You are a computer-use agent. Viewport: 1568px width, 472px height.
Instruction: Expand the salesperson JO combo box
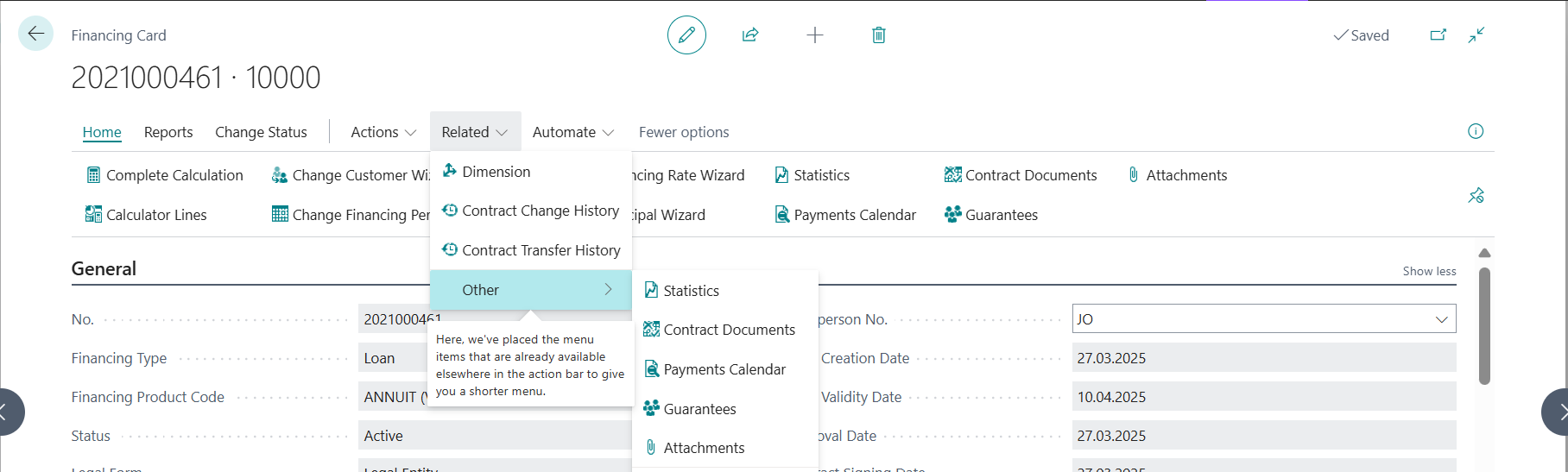point(1440,319)
